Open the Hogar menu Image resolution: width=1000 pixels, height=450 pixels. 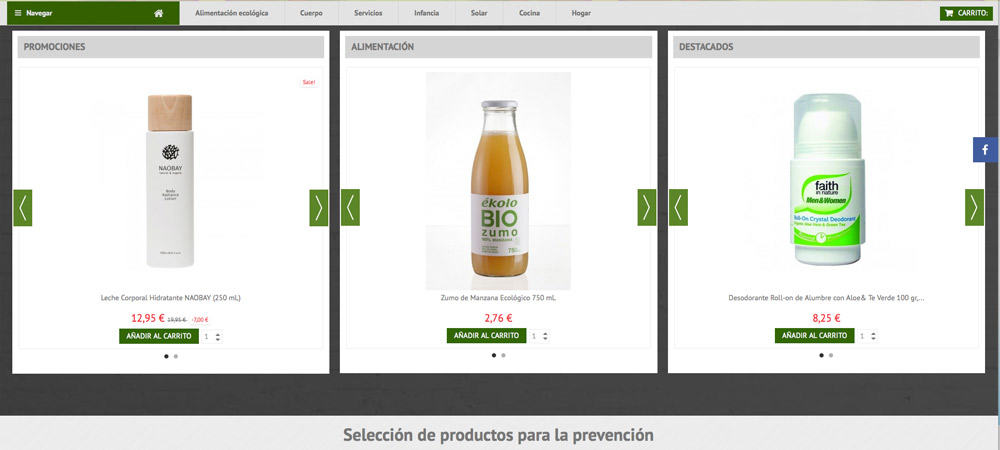[581, 13]
